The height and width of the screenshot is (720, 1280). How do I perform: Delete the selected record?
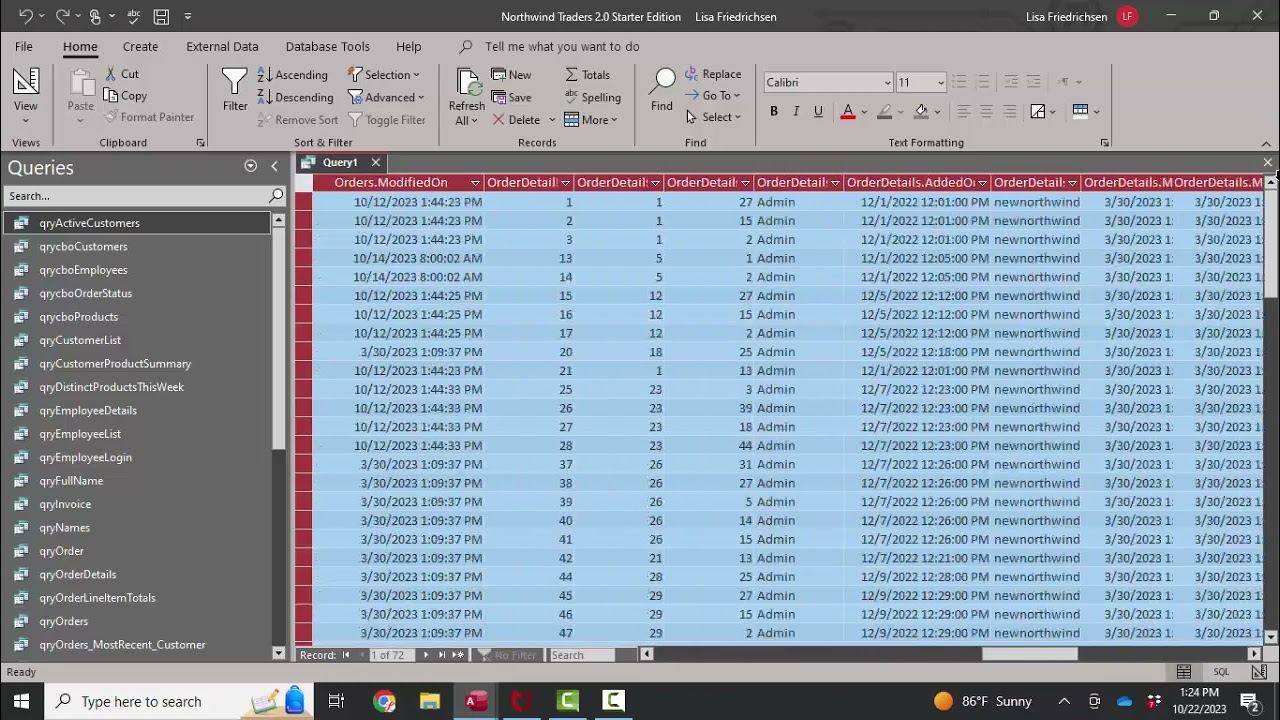(516, 120)
